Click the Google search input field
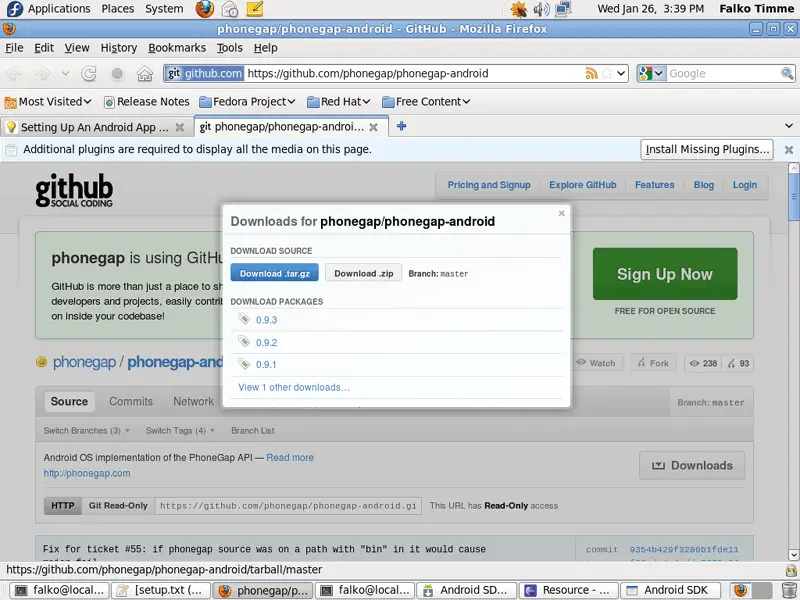The height and width of the screenshot is (600, 800). pyautogui.click(x=723, y=73)
